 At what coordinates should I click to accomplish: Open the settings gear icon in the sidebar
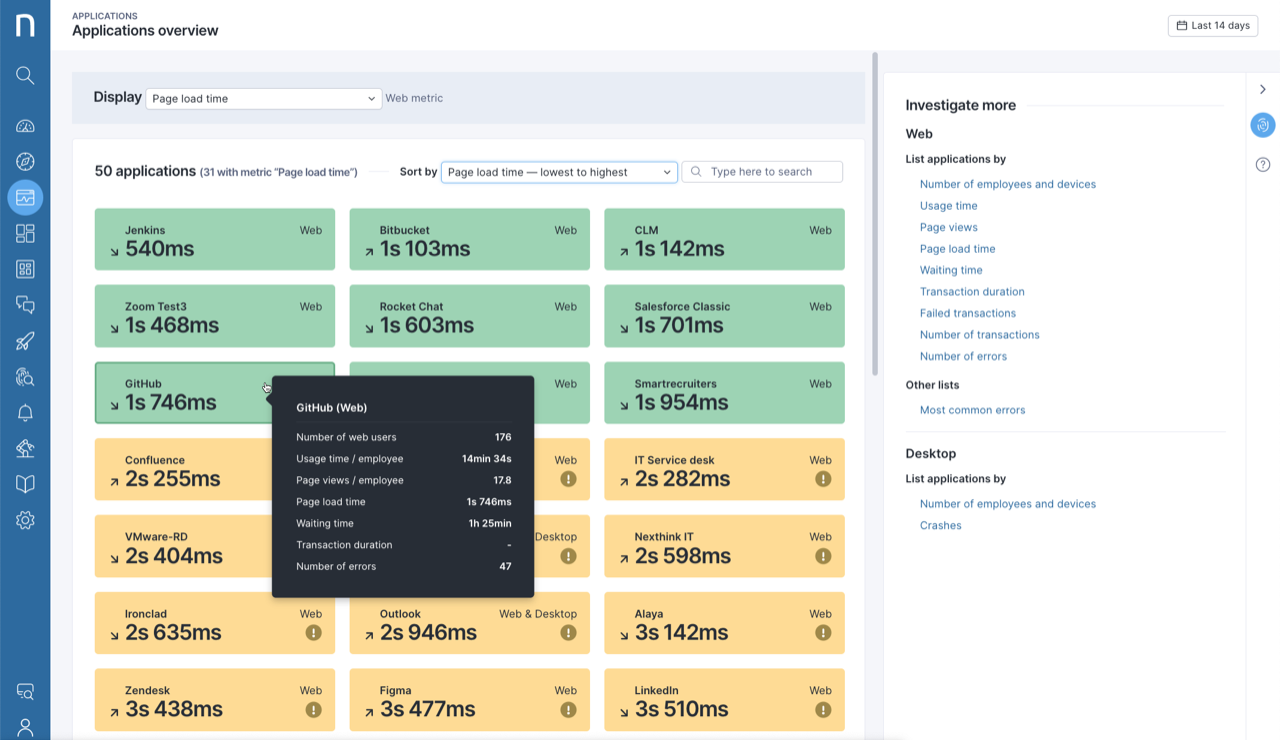[x=25, y=520]
